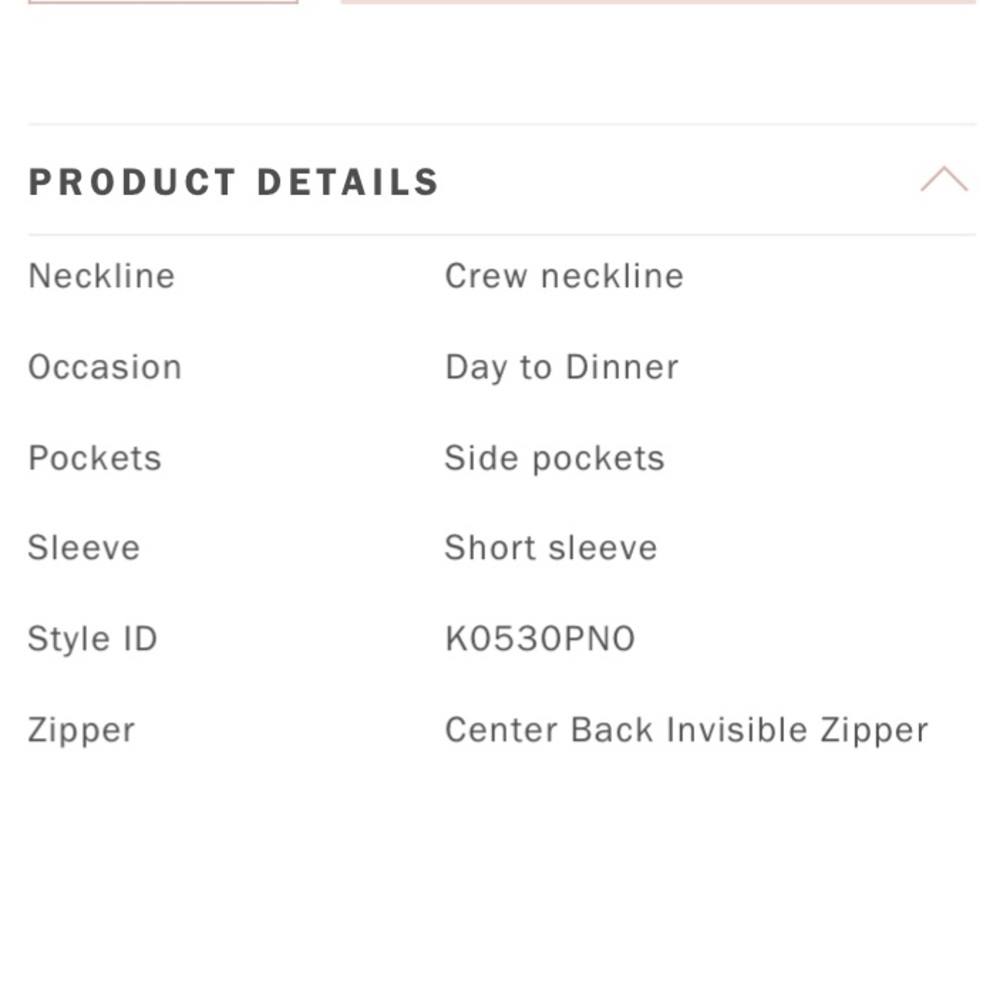Click the PRODUCT DETAILS heading
This screenshot has height=1000, width=1000.
[234, 182]
